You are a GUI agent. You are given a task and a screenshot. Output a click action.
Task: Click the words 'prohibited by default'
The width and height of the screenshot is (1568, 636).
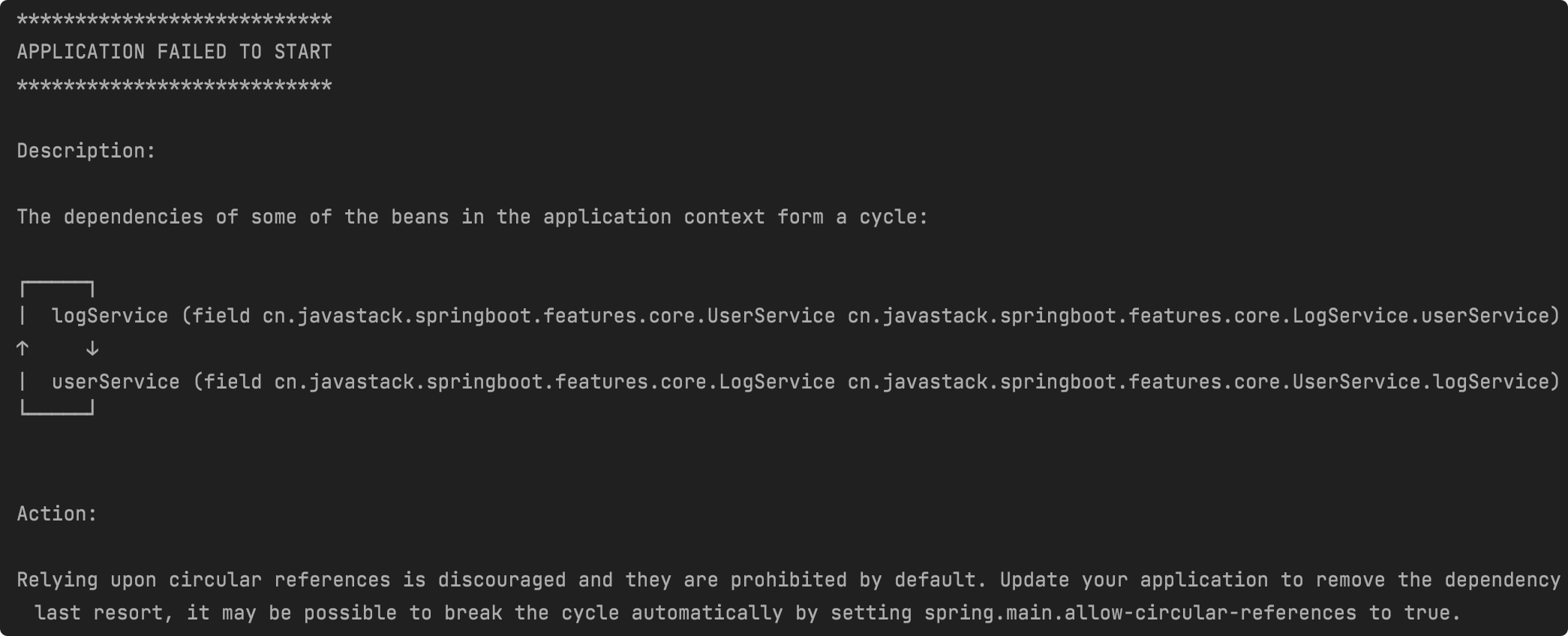coord(854,580)
